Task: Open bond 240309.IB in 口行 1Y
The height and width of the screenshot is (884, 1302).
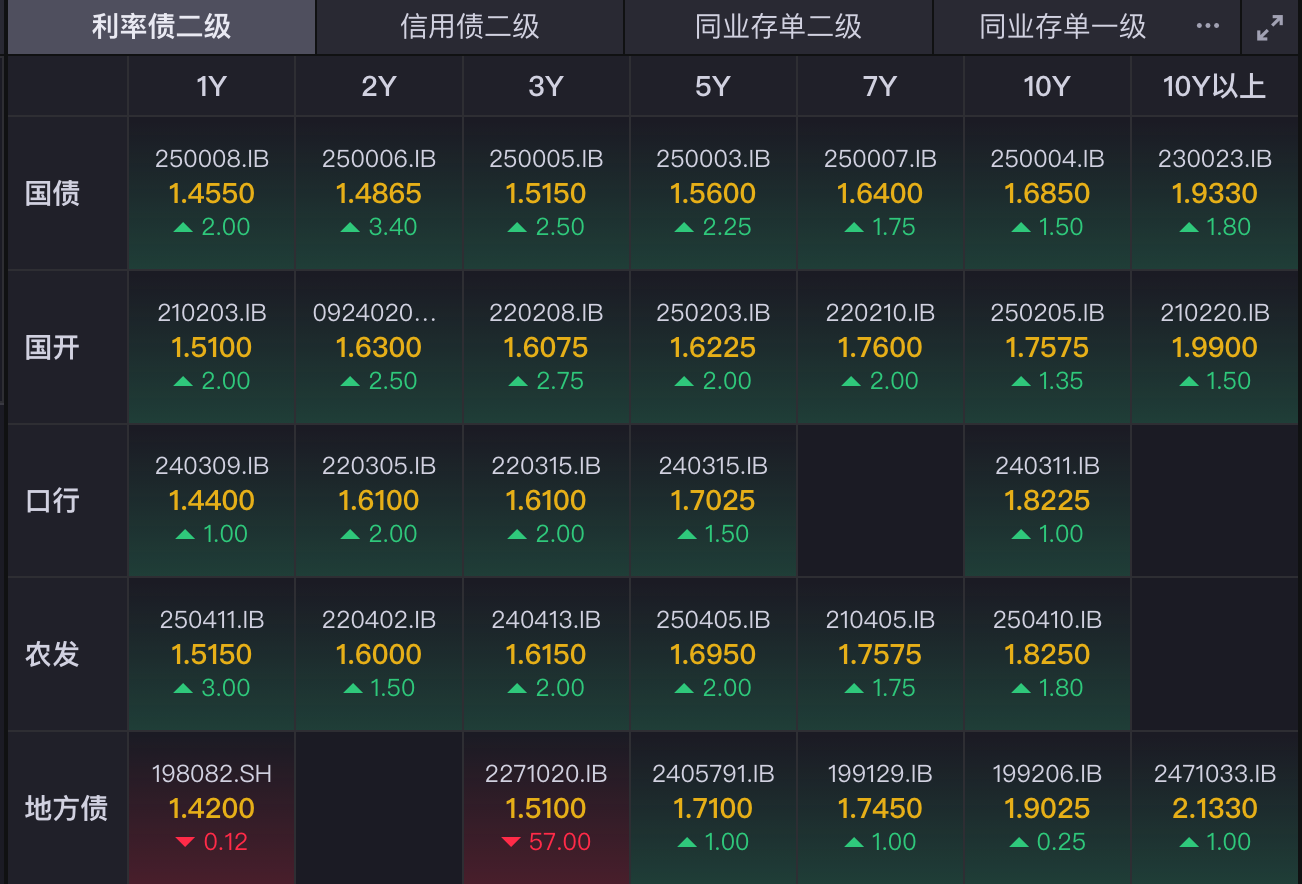Action: [212, 500]
